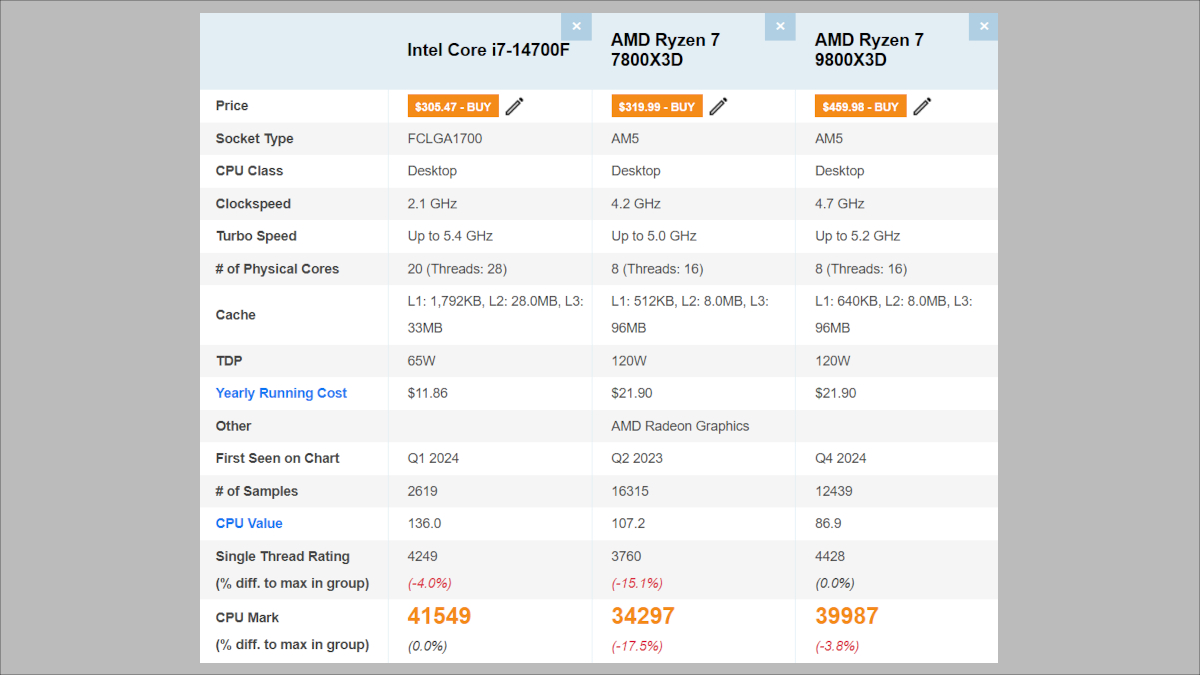Select the AMD Ryzen 7 7800X3D heading
The width and height of the screenshot is (1200, 675).
pos(665,50)
